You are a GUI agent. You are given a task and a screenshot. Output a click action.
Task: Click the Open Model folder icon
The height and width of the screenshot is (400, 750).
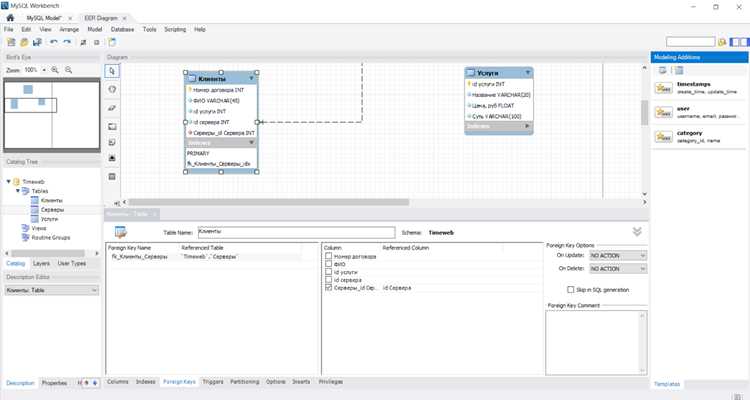coord(24,42)
